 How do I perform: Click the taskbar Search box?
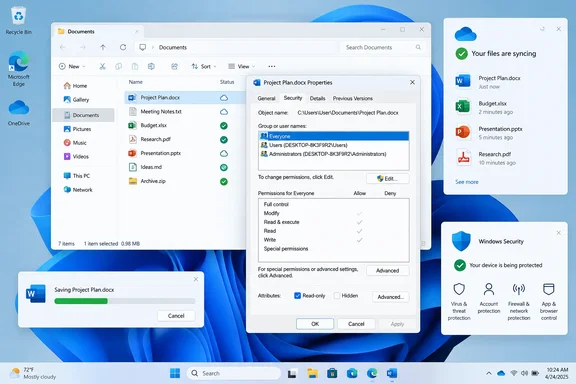[x=234, y=373]
